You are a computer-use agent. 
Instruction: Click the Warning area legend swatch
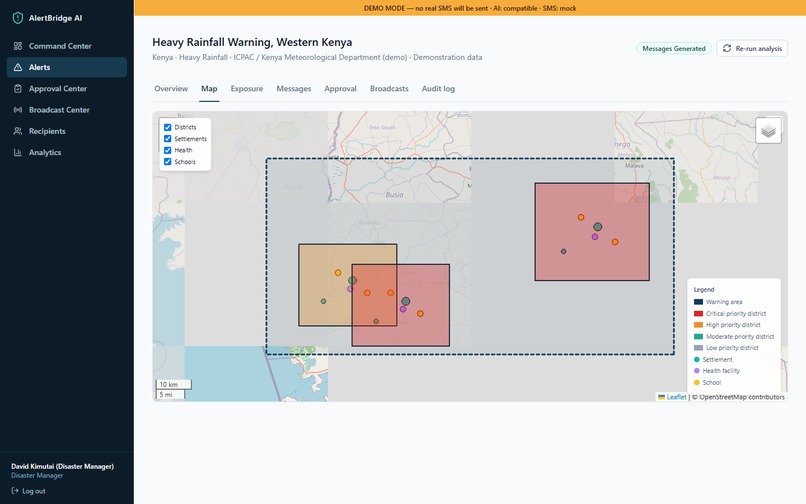pos(698,302)
